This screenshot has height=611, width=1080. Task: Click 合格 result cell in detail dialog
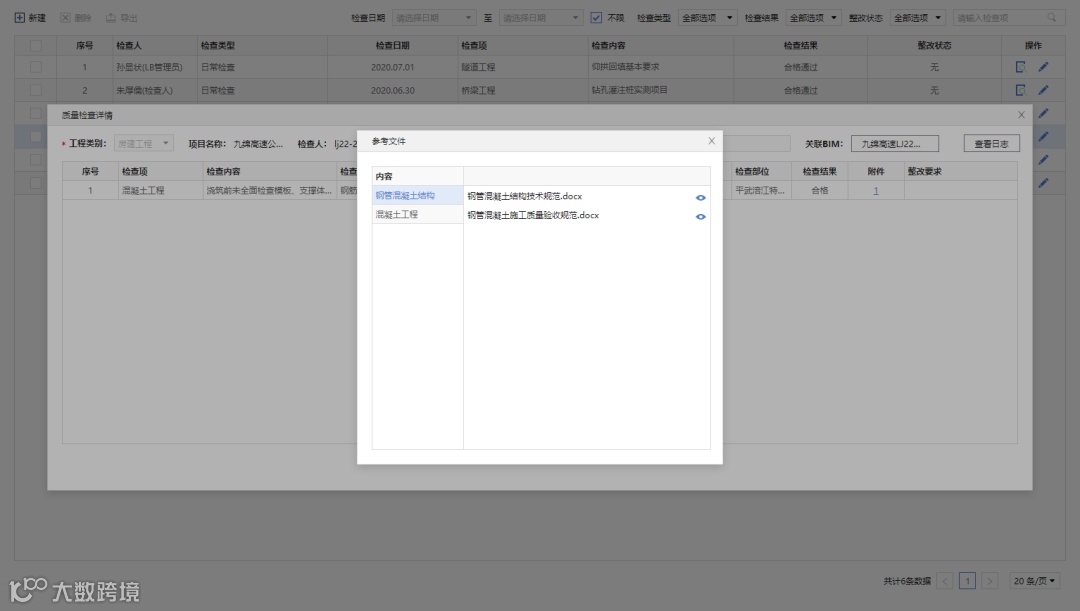820,191
